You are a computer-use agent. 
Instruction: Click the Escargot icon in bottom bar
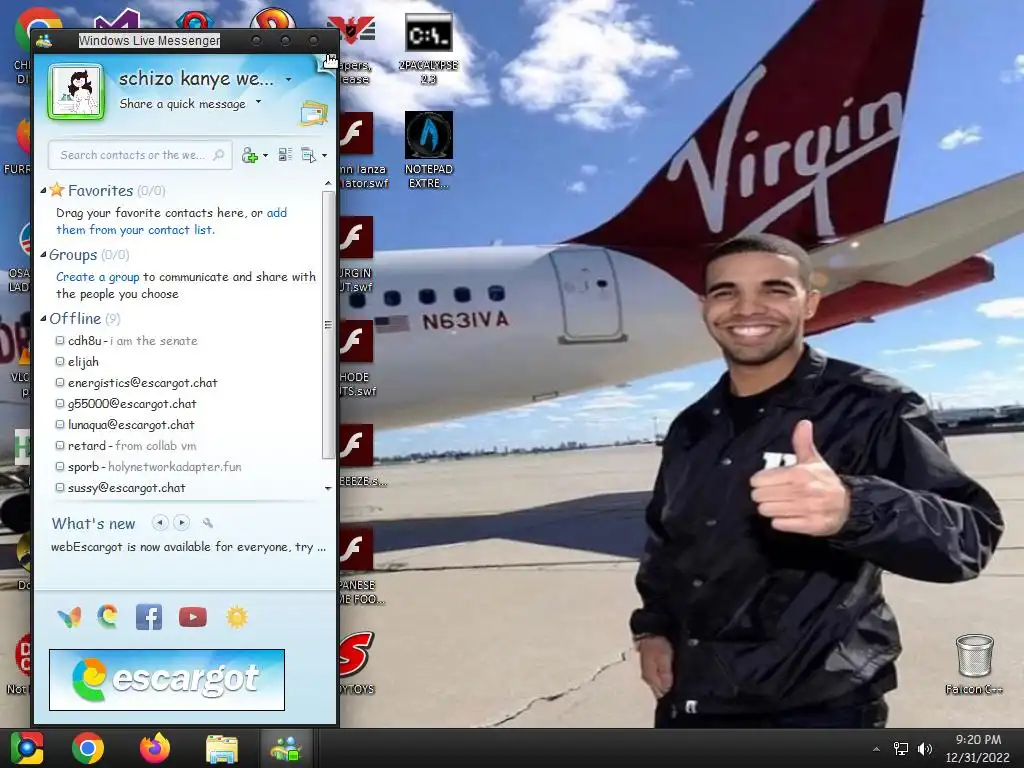pos(108,616)
